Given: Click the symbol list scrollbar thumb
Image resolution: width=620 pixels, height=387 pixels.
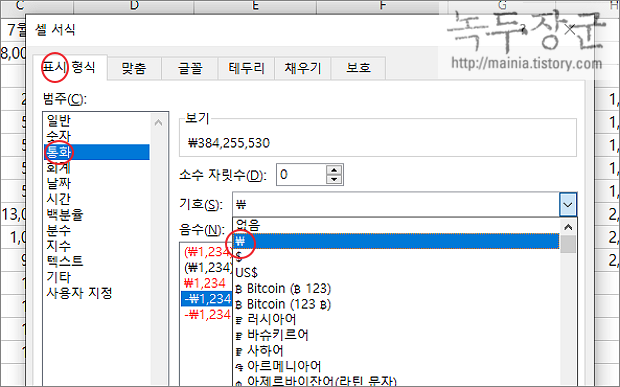Looking at the screenshot, I should pyautogui.click(x=568, y=244).
